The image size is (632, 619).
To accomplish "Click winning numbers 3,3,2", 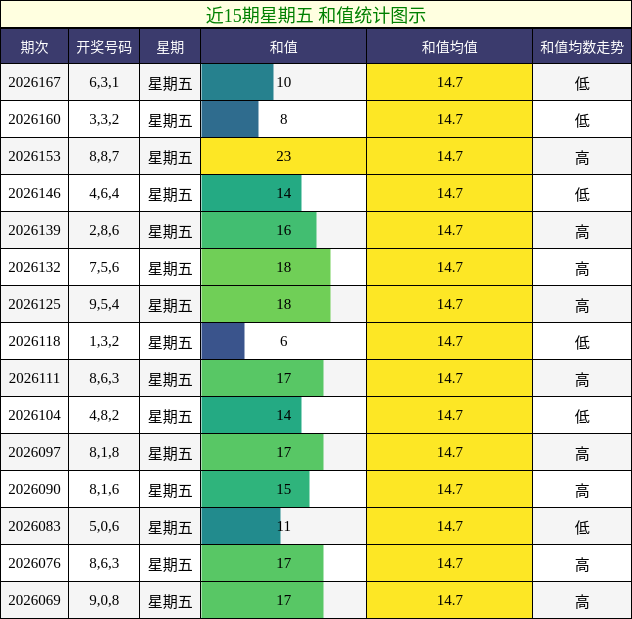I will (x=104, y=119).
